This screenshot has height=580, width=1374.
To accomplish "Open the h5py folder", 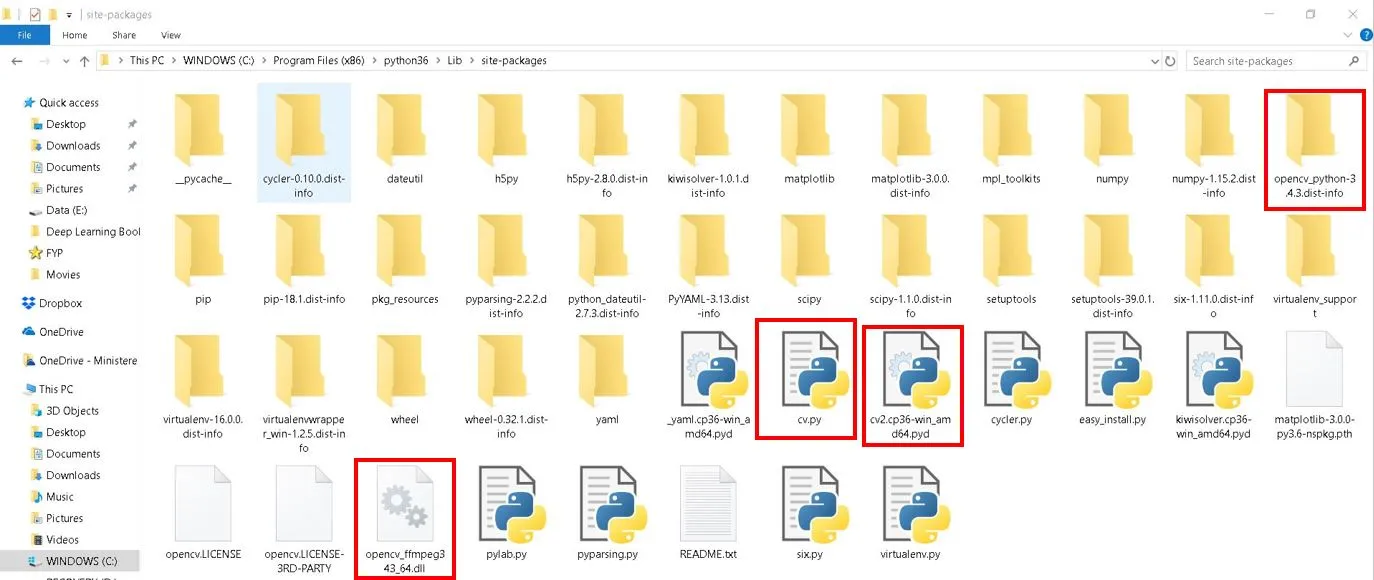I will tap(506, 140).
